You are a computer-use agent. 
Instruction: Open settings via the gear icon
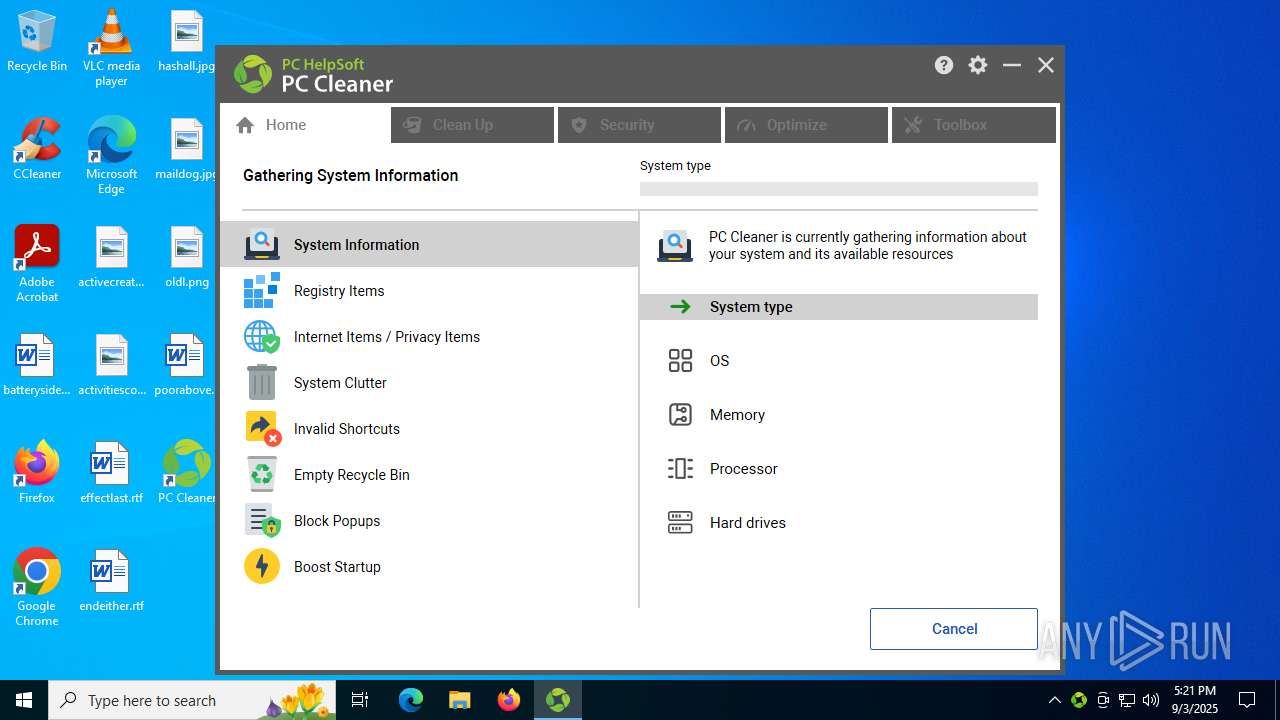coord(978,65)
